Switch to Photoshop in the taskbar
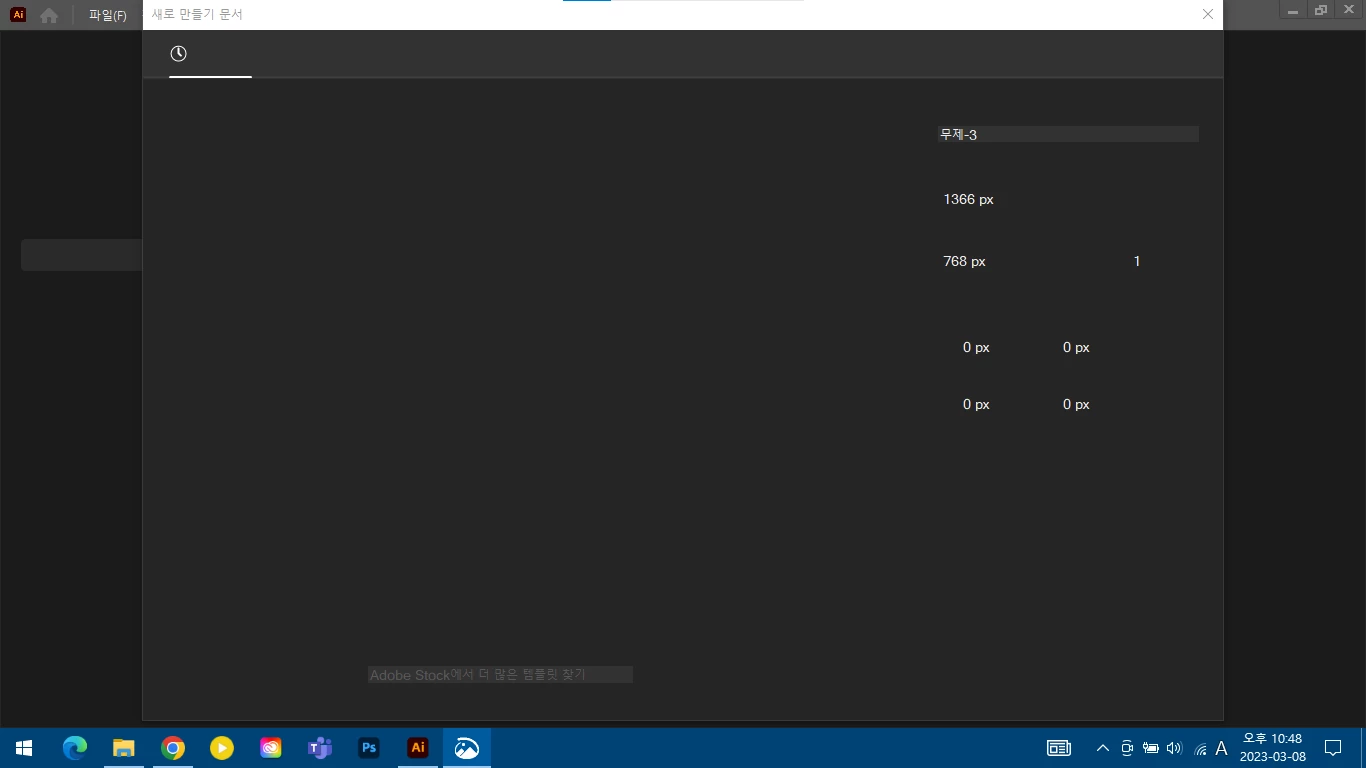Image resolution: width=1366 pixels, height=768 pixels. (369, 748)
